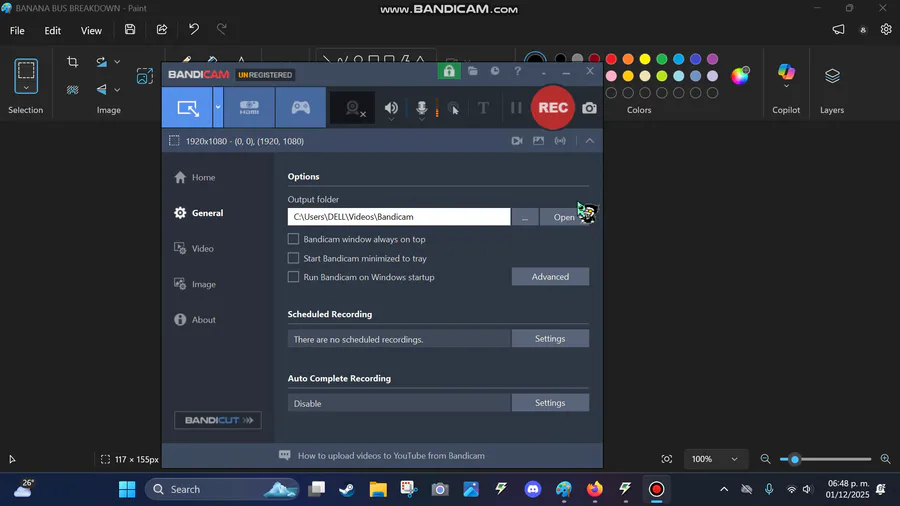Start recording with the REC button
Viewport: 900px width, 506px height.
(553, 107)
